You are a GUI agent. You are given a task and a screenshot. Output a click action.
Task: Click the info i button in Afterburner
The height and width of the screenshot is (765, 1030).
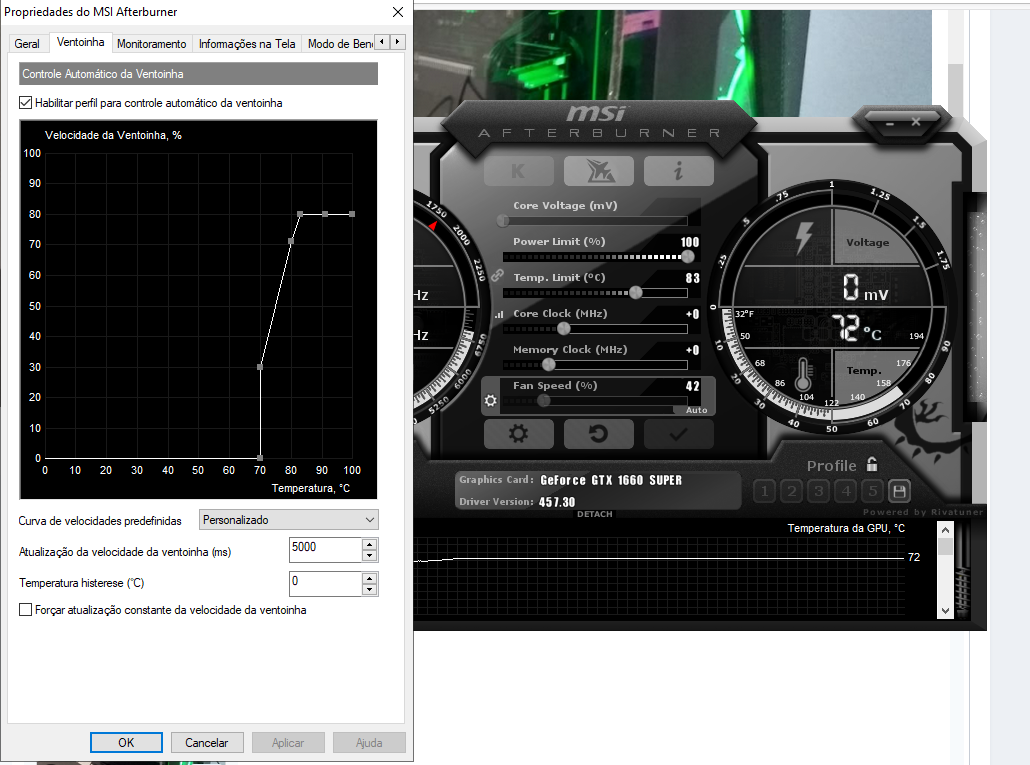pyautogui.click(x=679, y=171)
